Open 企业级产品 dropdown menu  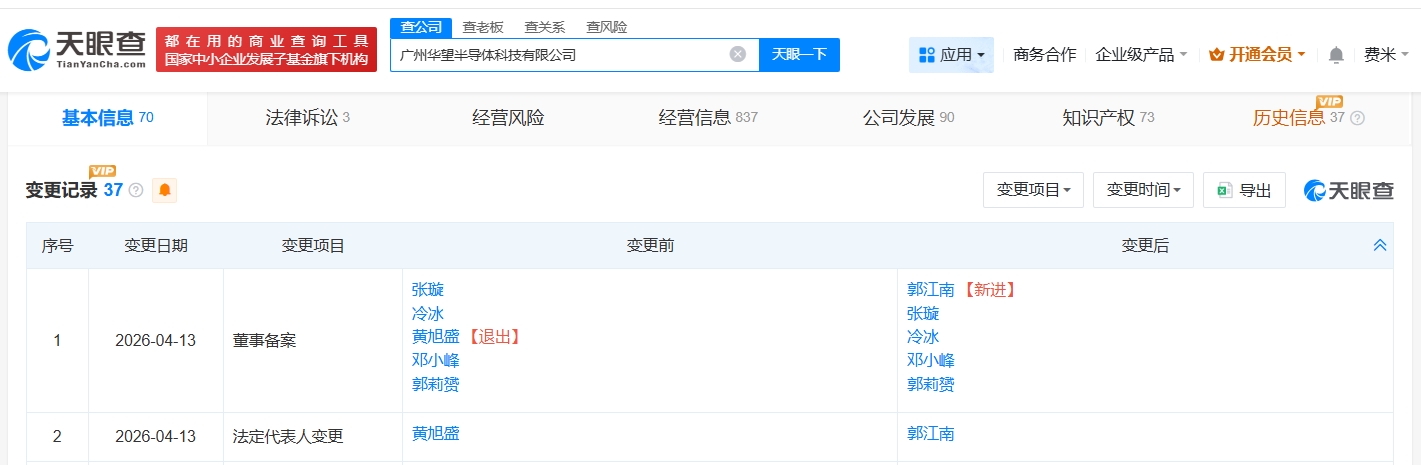1141,55
